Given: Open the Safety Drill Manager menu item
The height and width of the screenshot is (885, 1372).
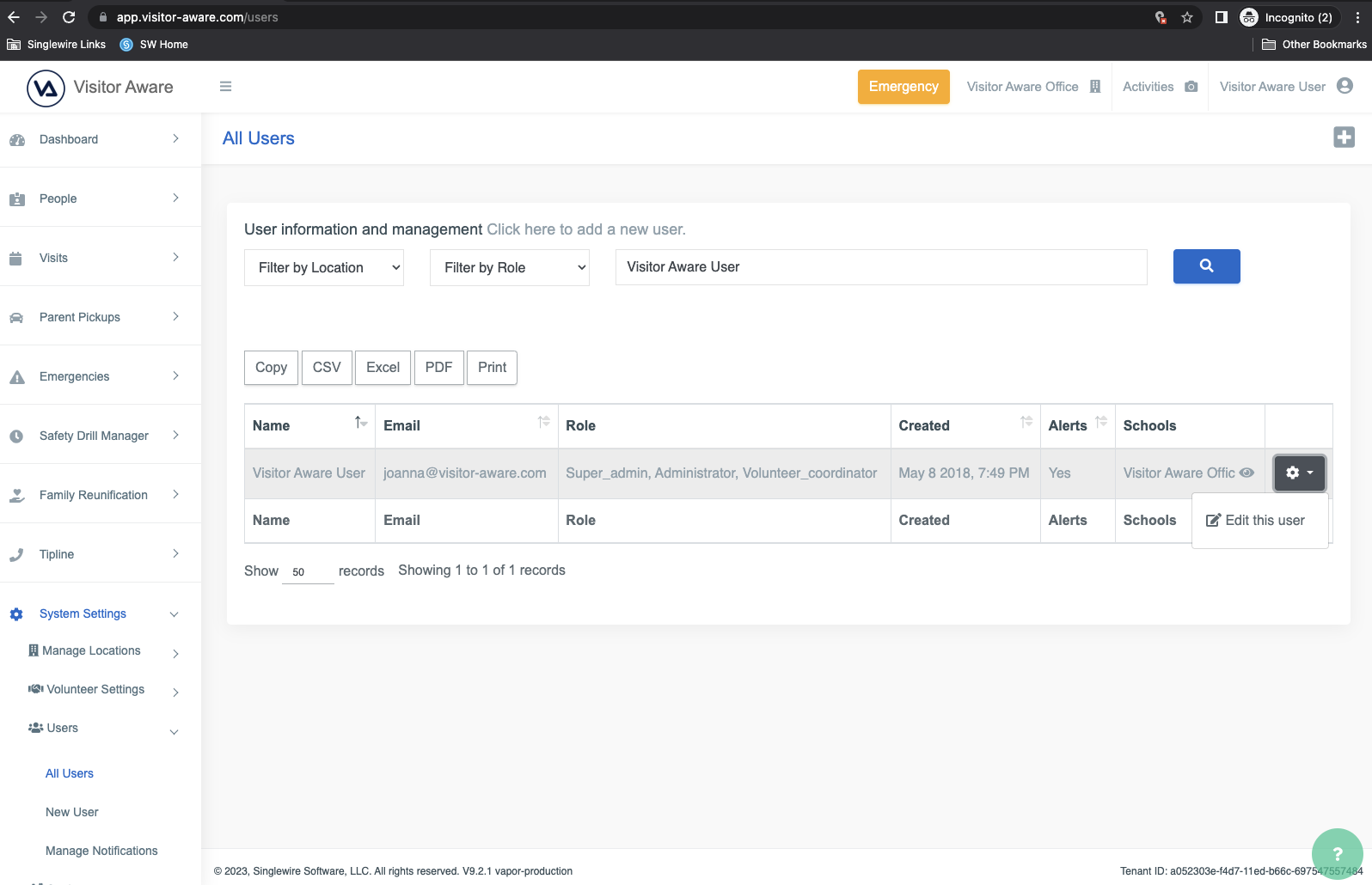Looking at the screenshot, I should click(x=94, y=436).
